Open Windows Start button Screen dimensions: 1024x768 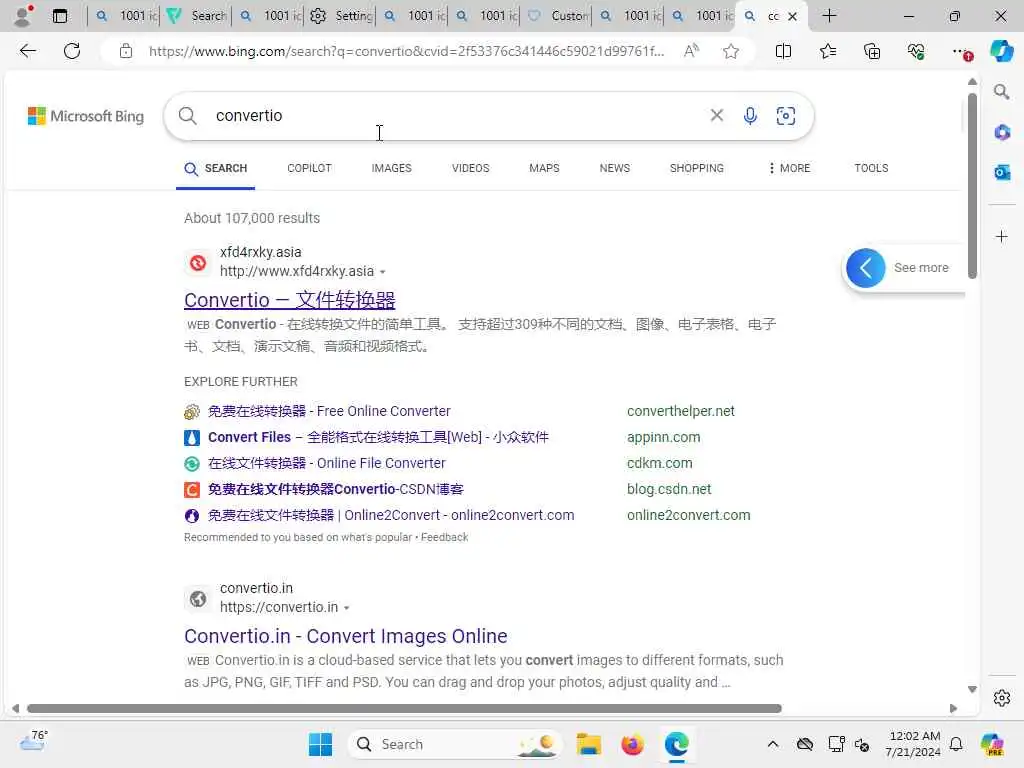click(320, 744)
